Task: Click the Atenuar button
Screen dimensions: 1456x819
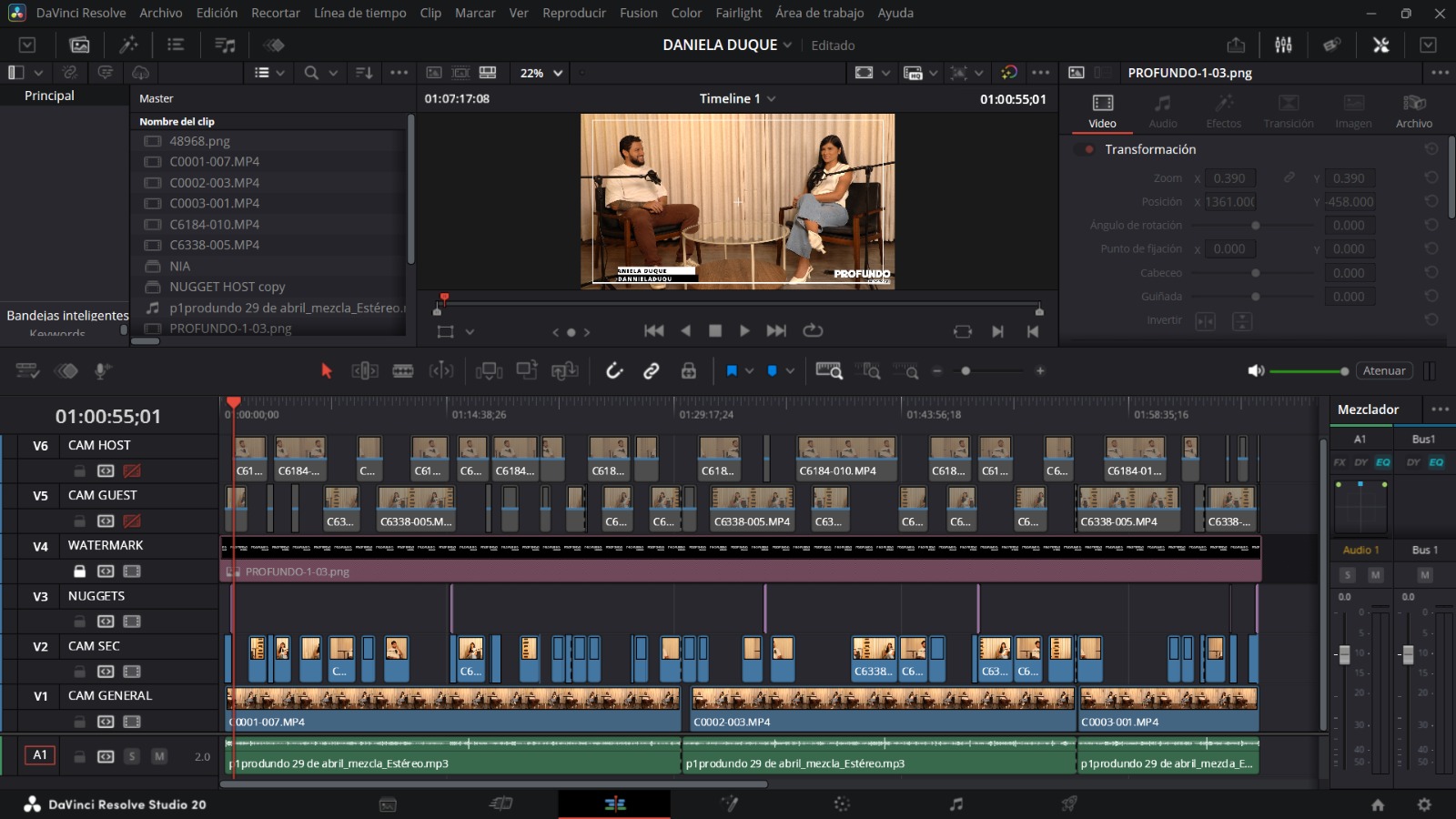Action: pyautogui.click(x=1384, y=370)
